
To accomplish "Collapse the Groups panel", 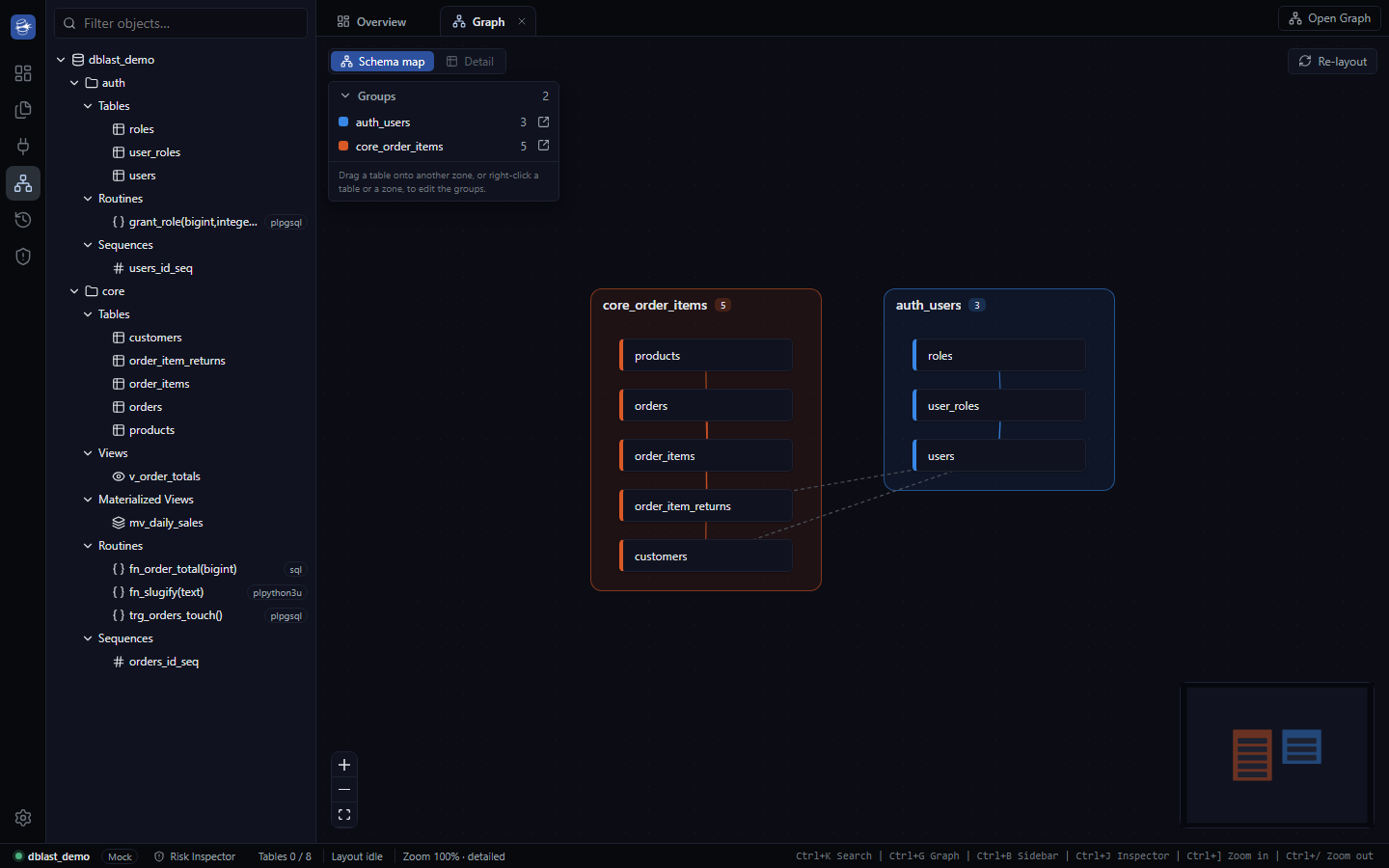I will coord(345,96).
